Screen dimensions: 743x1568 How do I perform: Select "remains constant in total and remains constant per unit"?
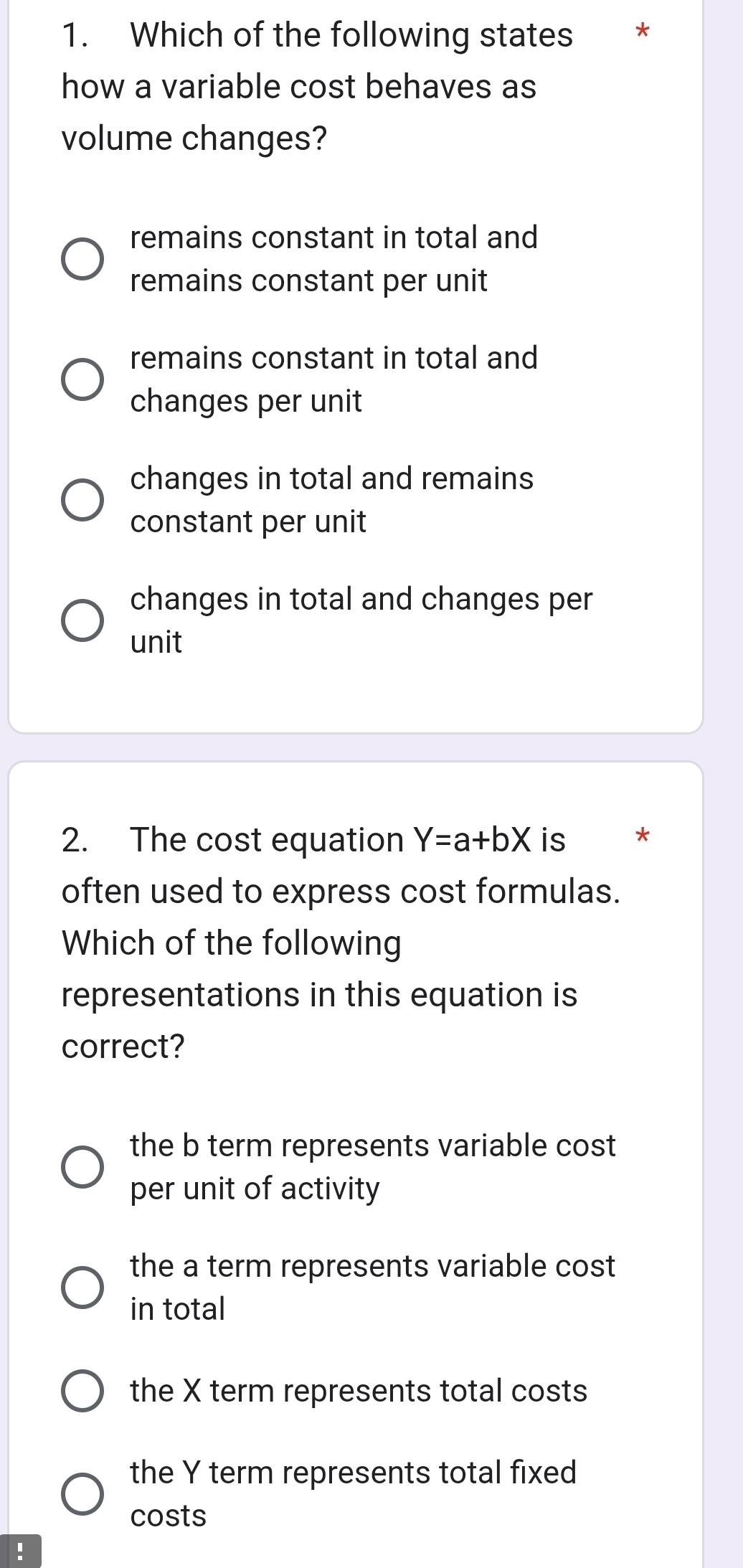click(x=81, y=257)
